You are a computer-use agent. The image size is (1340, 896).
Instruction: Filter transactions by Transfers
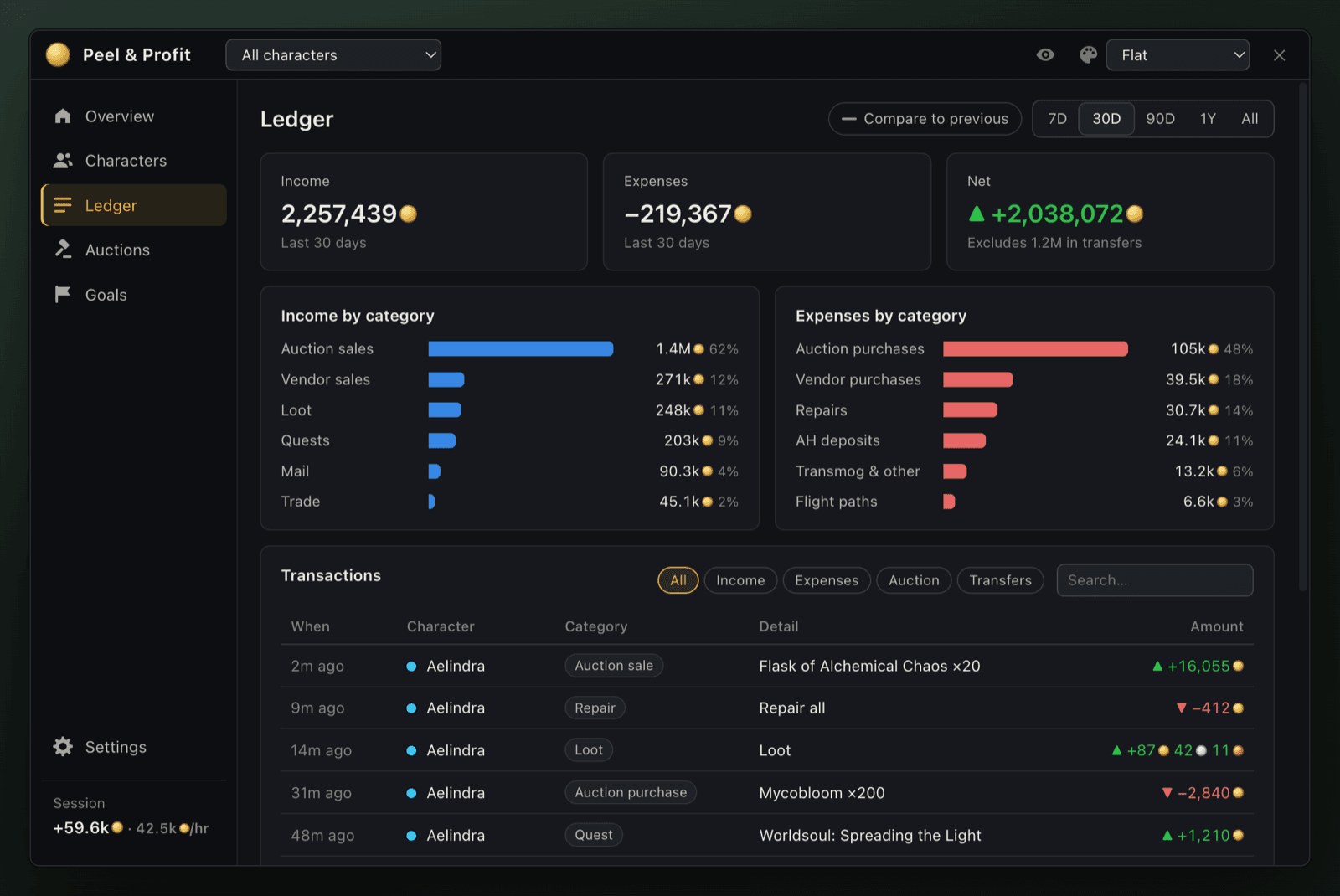coord(1000,580)
